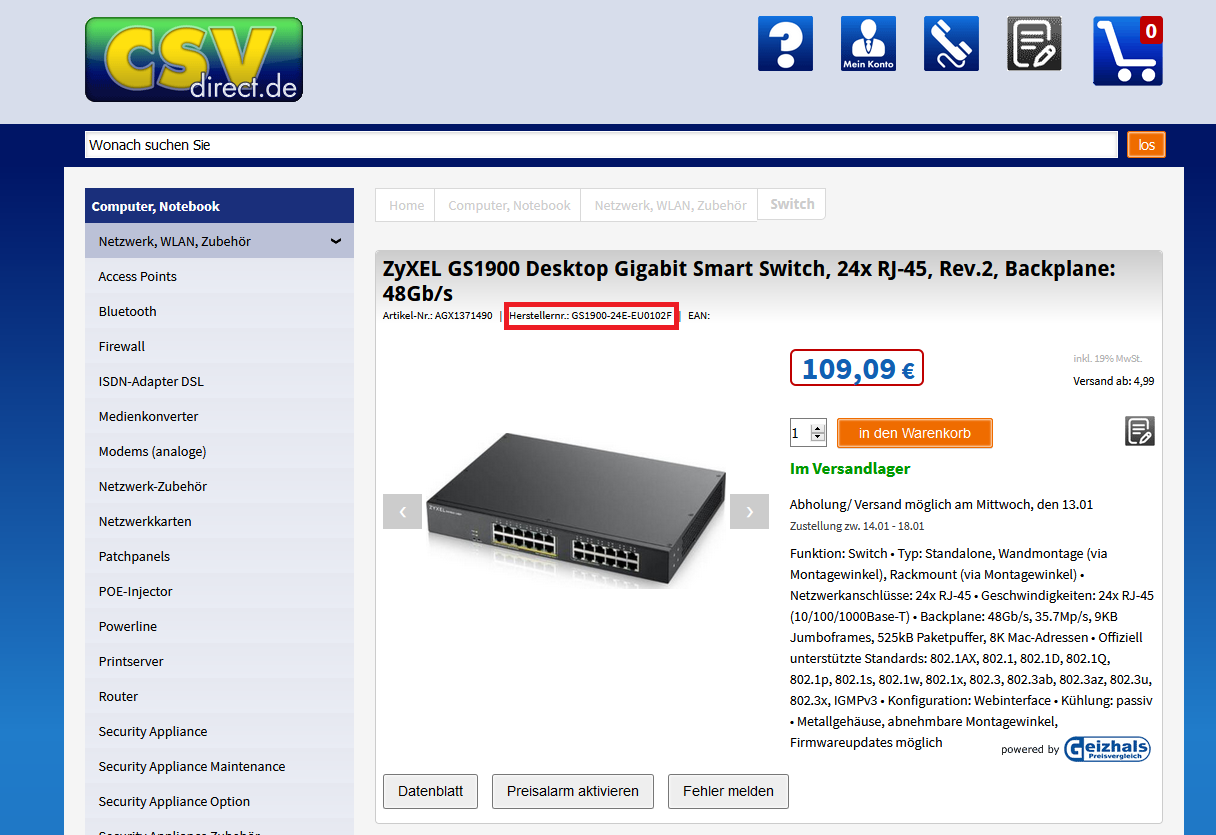Visit the Geizhals Preisvergleich logo
The image size is (1216, 835).
click(1107, 749)
